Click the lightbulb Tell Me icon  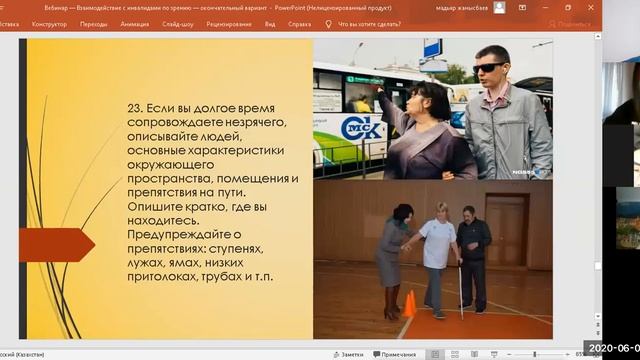click(x=329, y=24)
